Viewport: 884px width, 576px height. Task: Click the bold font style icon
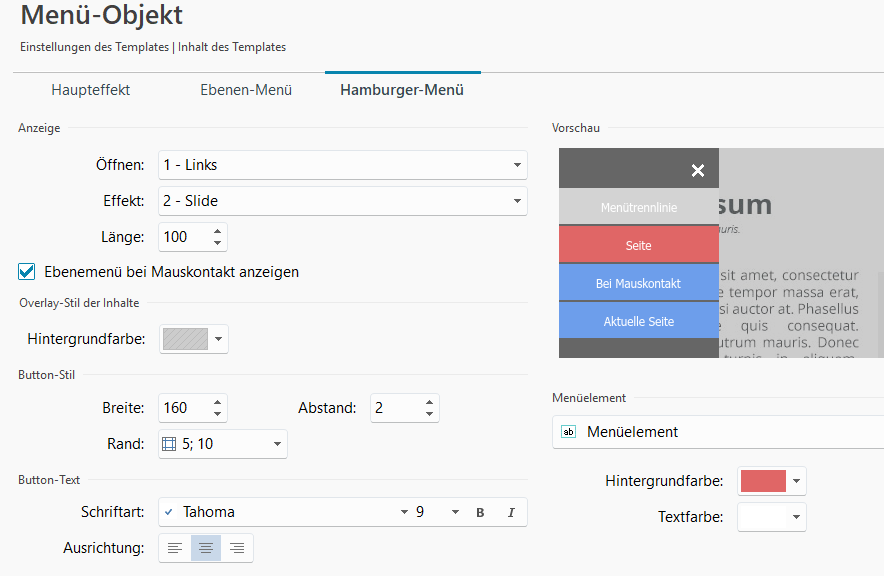coord(480,512)
